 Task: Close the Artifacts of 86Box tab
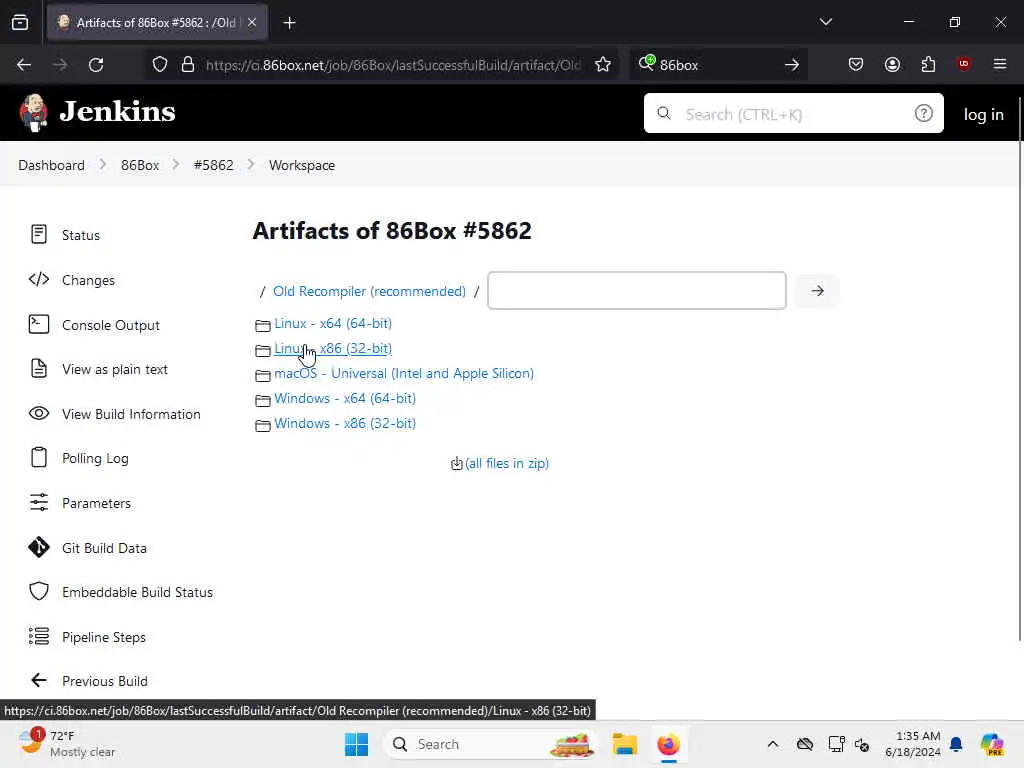(252, 22)
